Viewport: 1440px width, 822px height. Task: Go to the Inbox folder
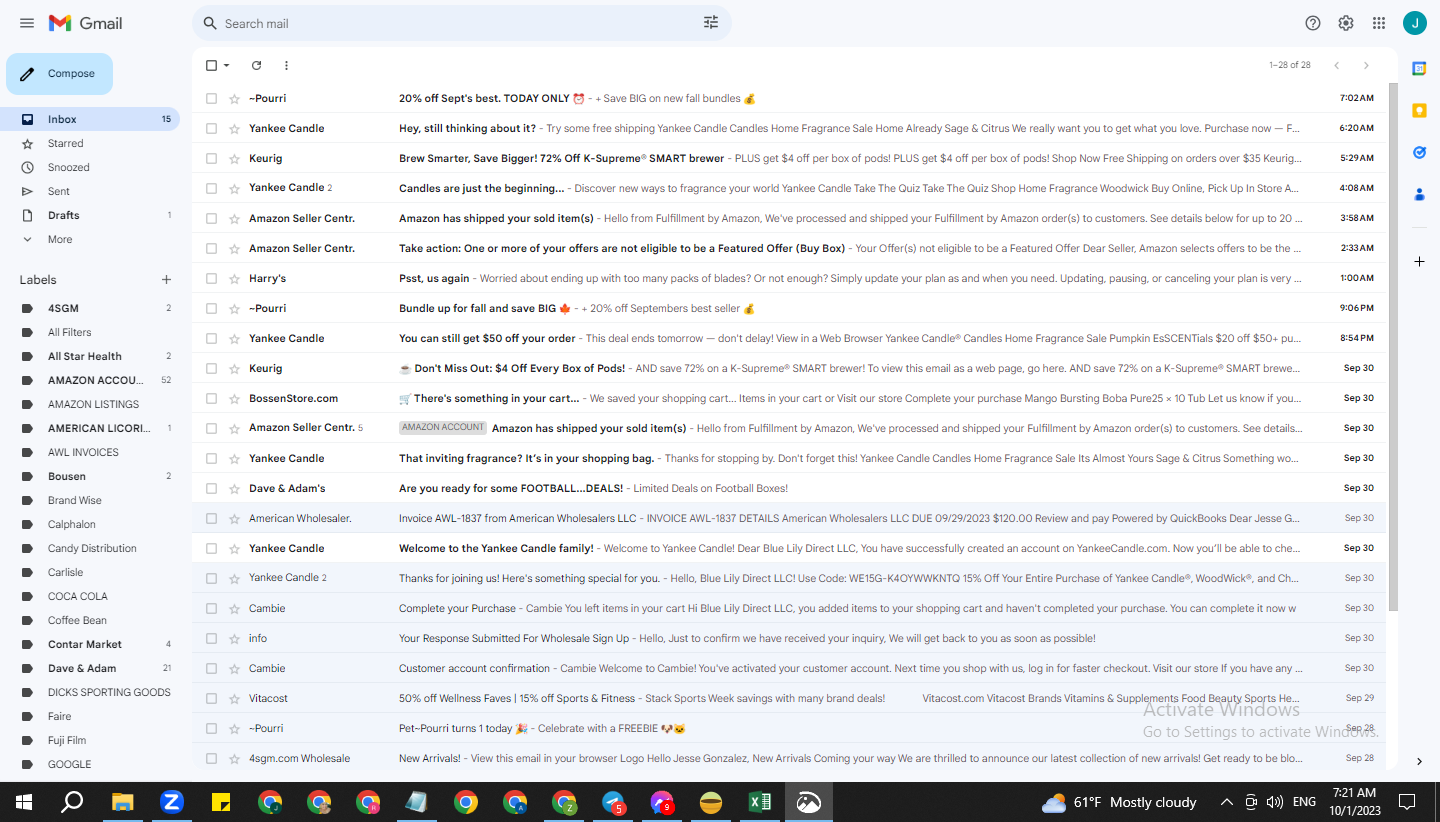click(90, 119)
